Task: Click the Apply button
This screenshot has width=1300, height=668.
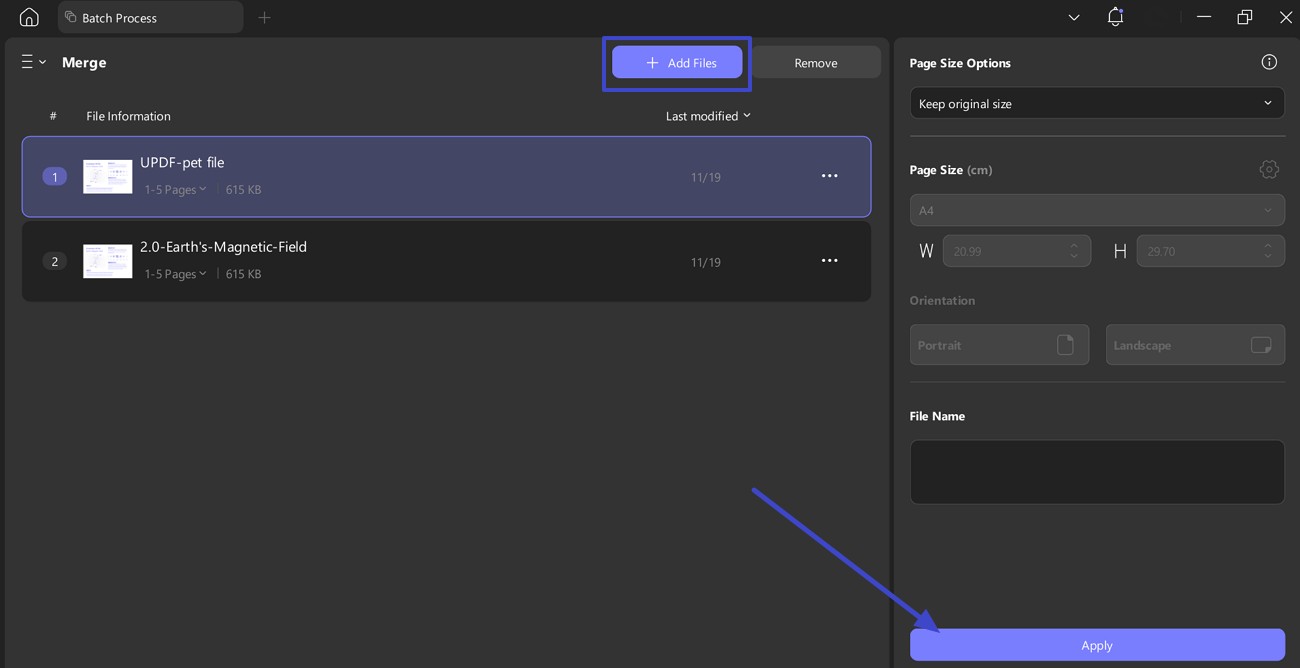Action: tap(1097, 645)
